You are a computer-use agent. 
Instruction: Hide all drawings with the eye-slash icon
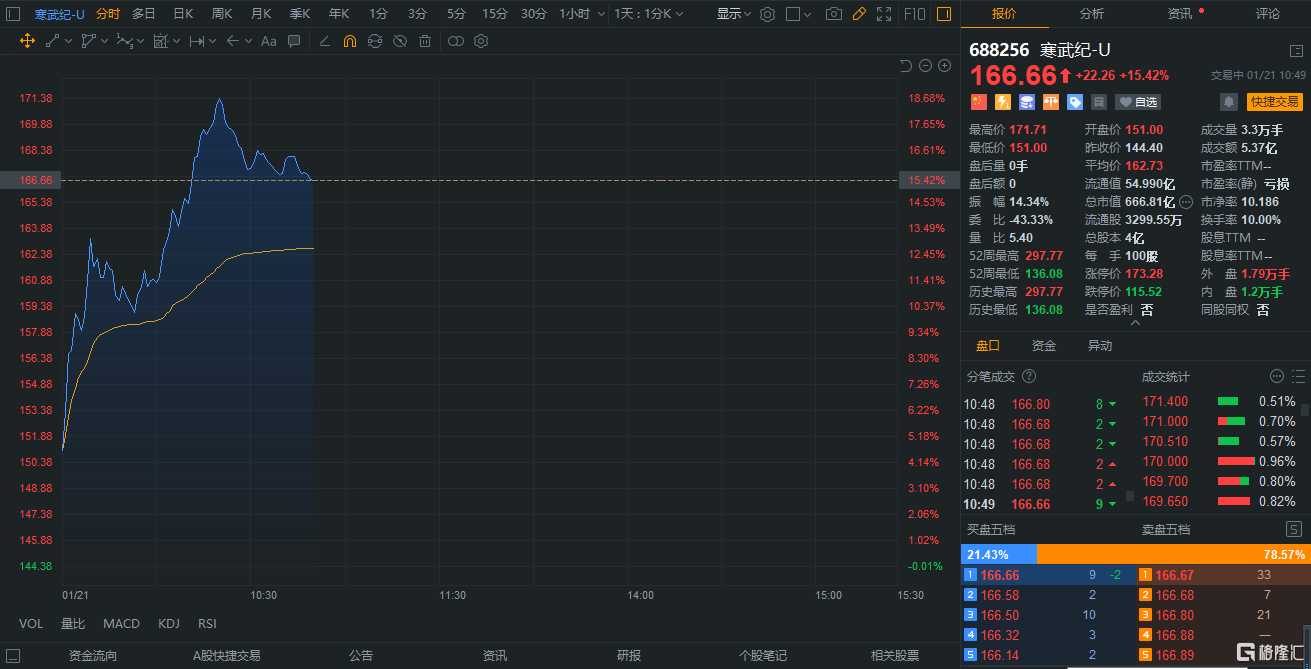399,41
